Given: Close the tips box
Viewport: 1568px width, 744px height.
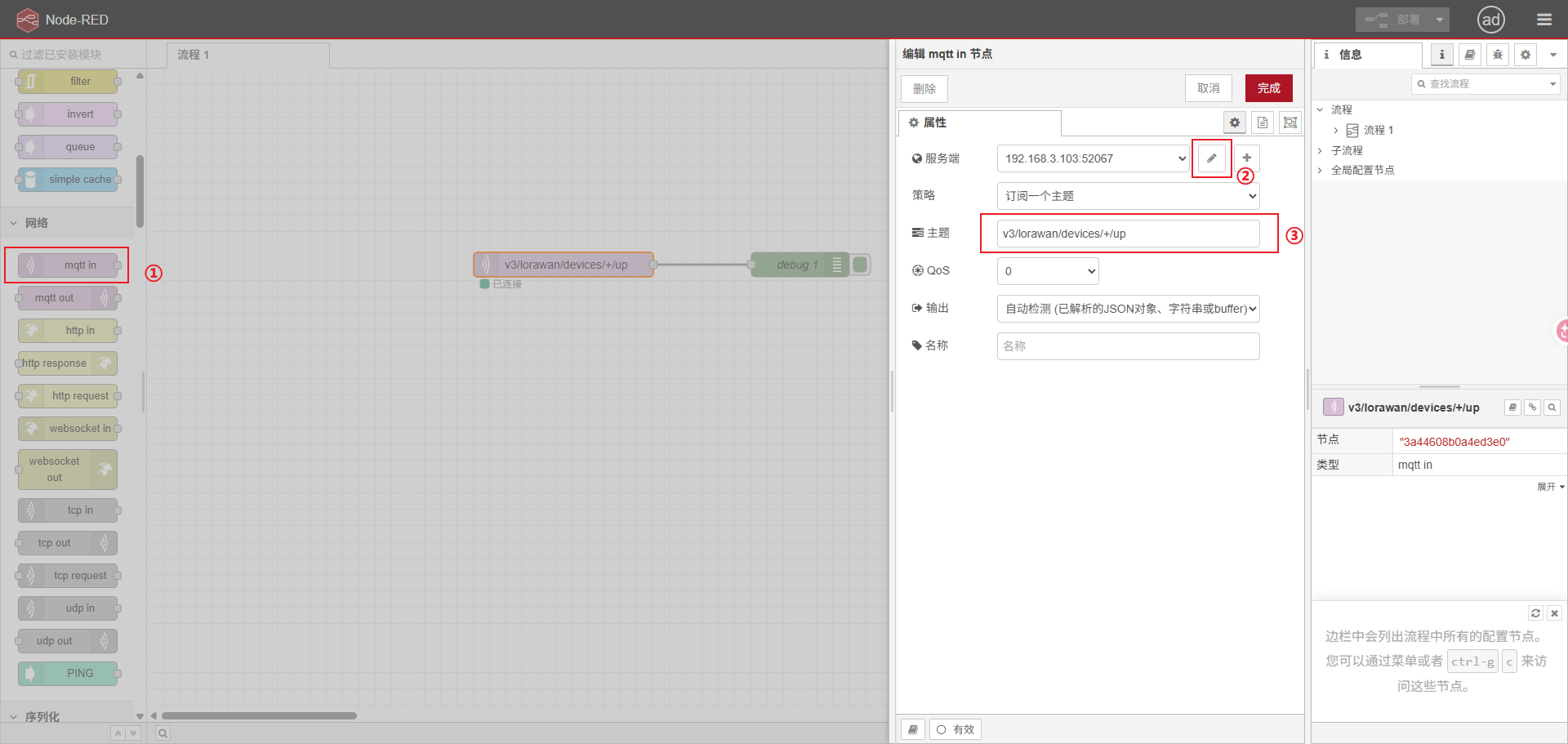Looking at the screenshot, I should pyautogui.click(x=1555, y=613).
